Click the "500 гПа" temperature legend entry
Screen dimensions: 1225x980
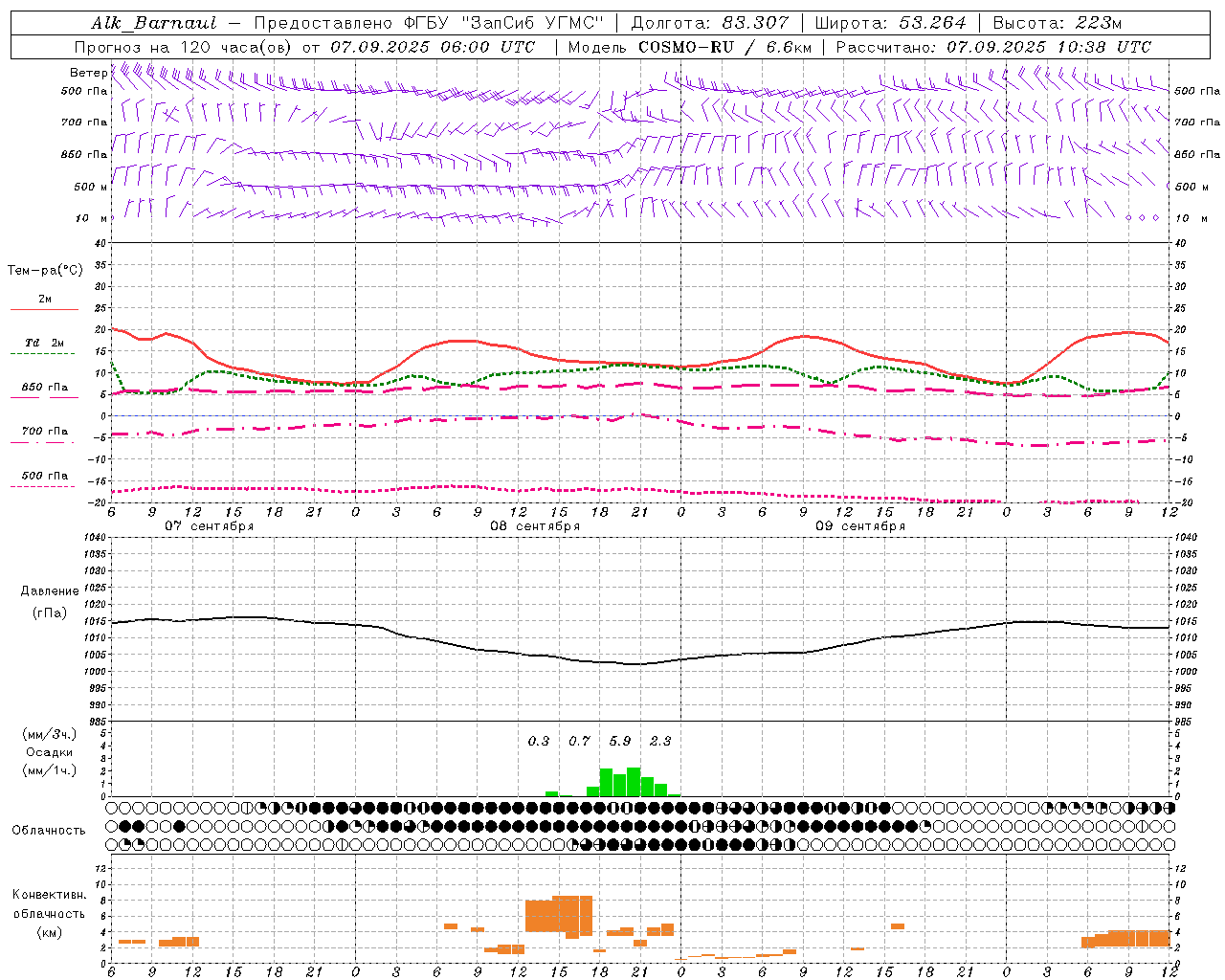click(x=45, y=476)
